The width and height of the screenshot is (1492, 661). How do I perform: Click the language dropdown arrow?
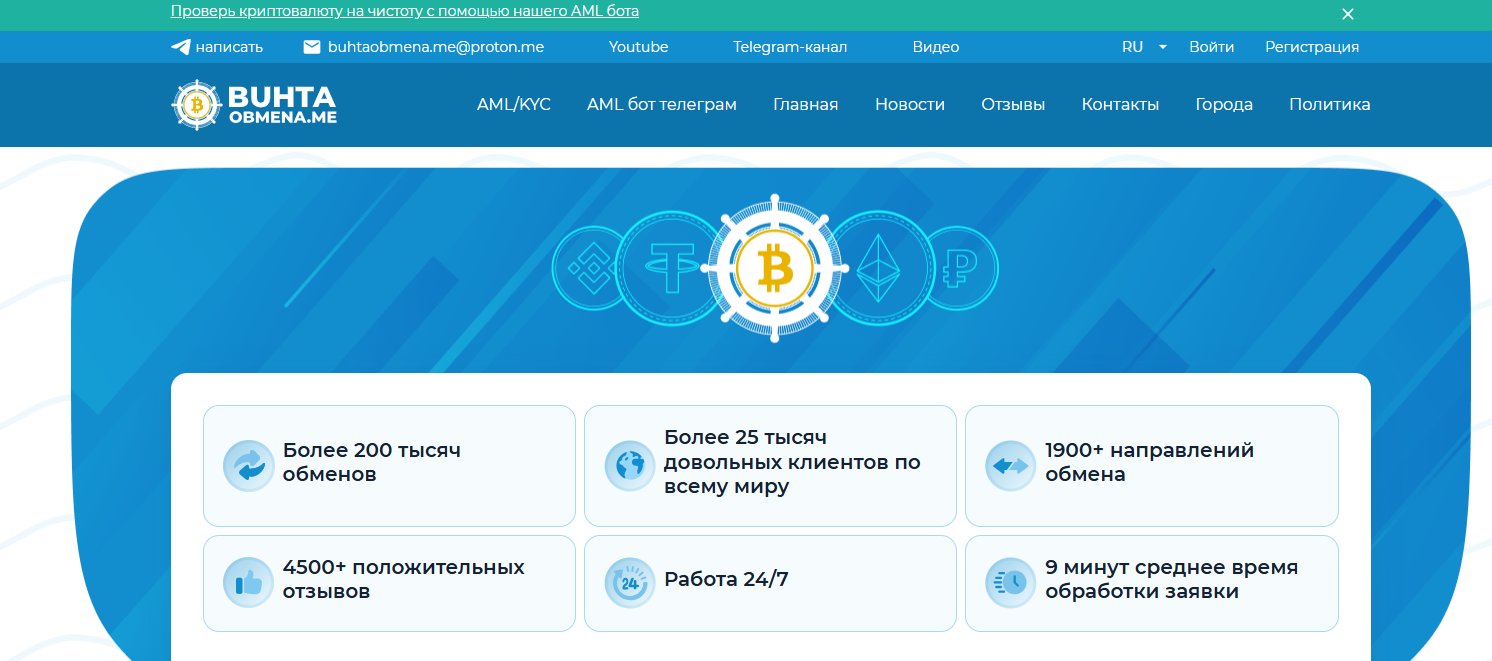1163,47
